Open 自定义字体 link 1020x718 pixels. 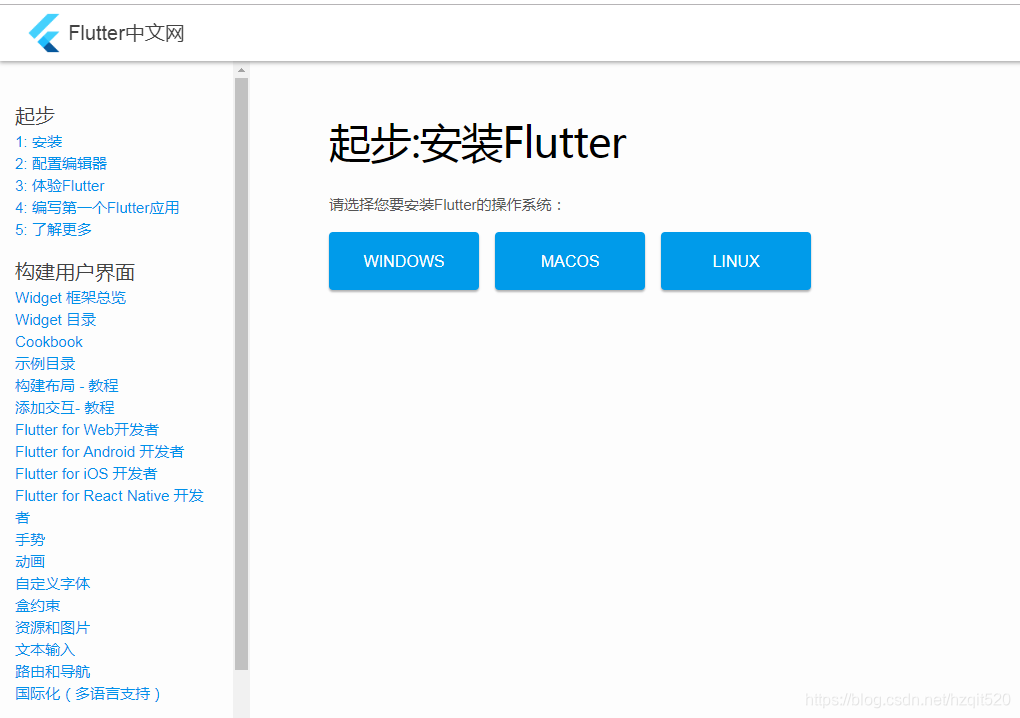click(53, 583)
